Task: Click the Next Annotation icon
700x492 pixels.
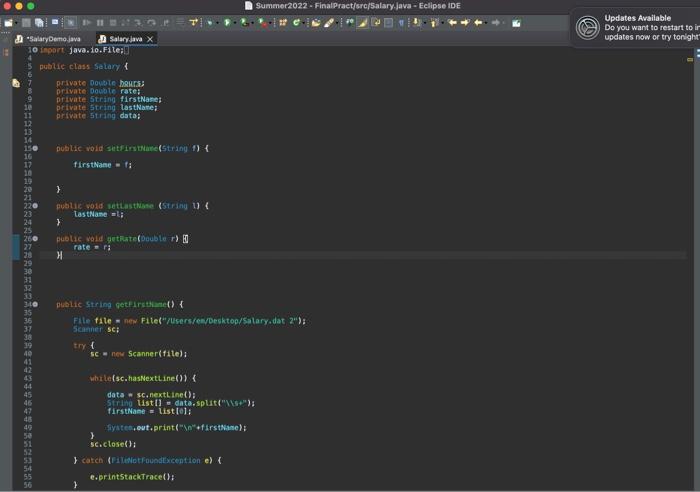Action: point(416,22)
